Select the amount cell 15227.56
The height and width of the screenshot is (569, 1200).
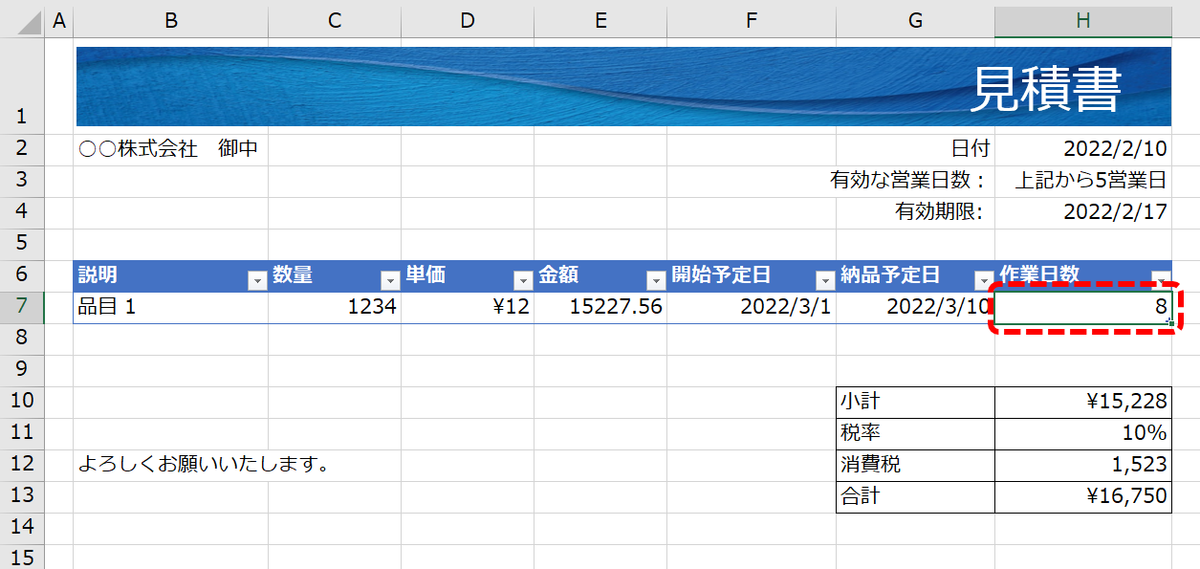click(x=601, y=307)
